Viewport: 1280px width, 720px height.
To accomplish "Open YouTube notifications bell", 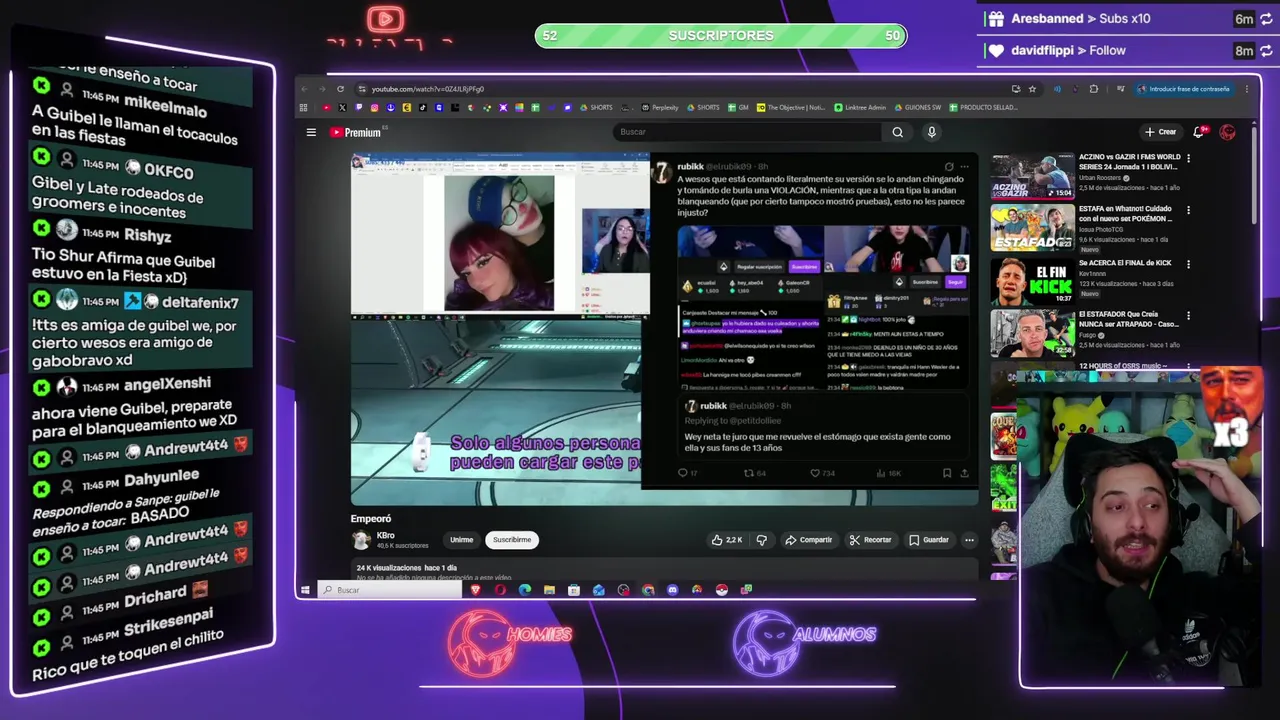I will point(1199,132).
